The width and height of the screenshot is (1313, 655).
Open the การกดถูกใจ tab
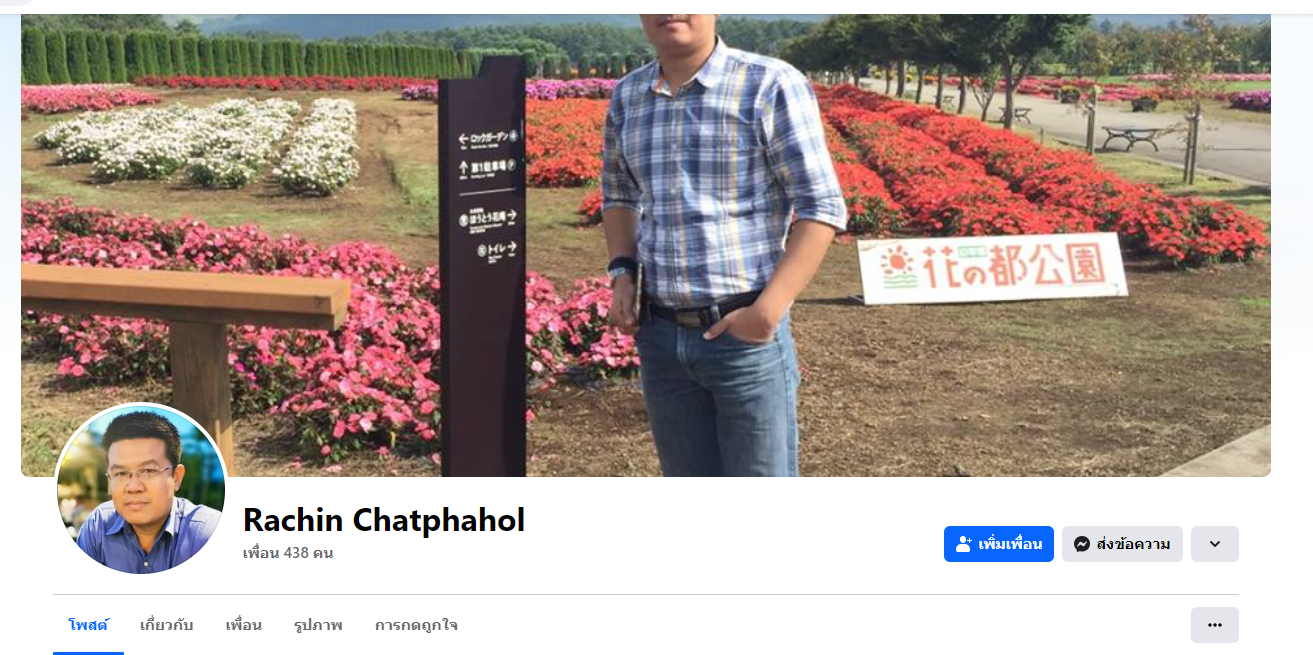[x=416, y=625]
